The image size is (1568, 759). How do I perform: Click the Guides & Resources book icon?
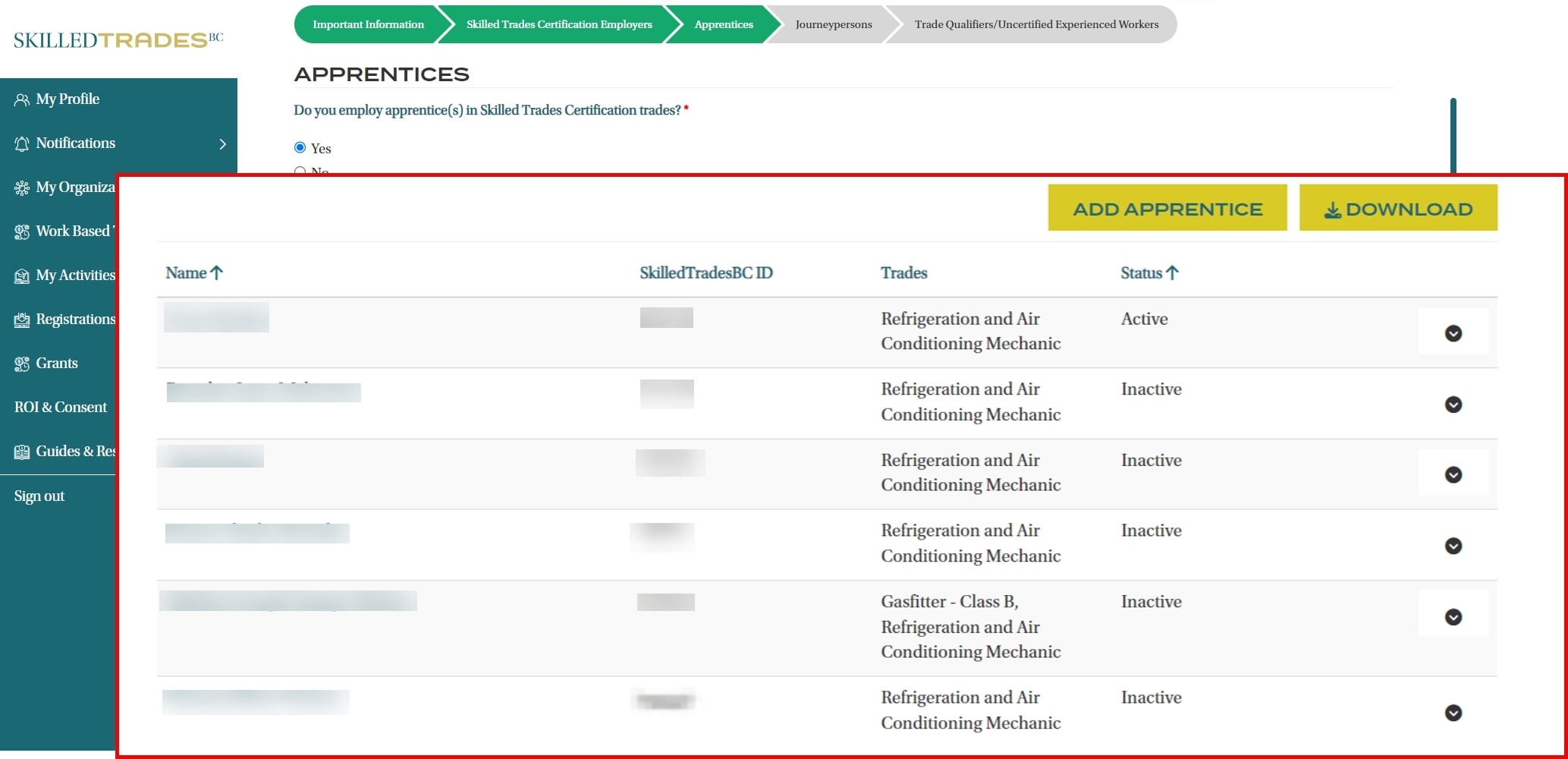pyautogui.click(x=22, y=452)
